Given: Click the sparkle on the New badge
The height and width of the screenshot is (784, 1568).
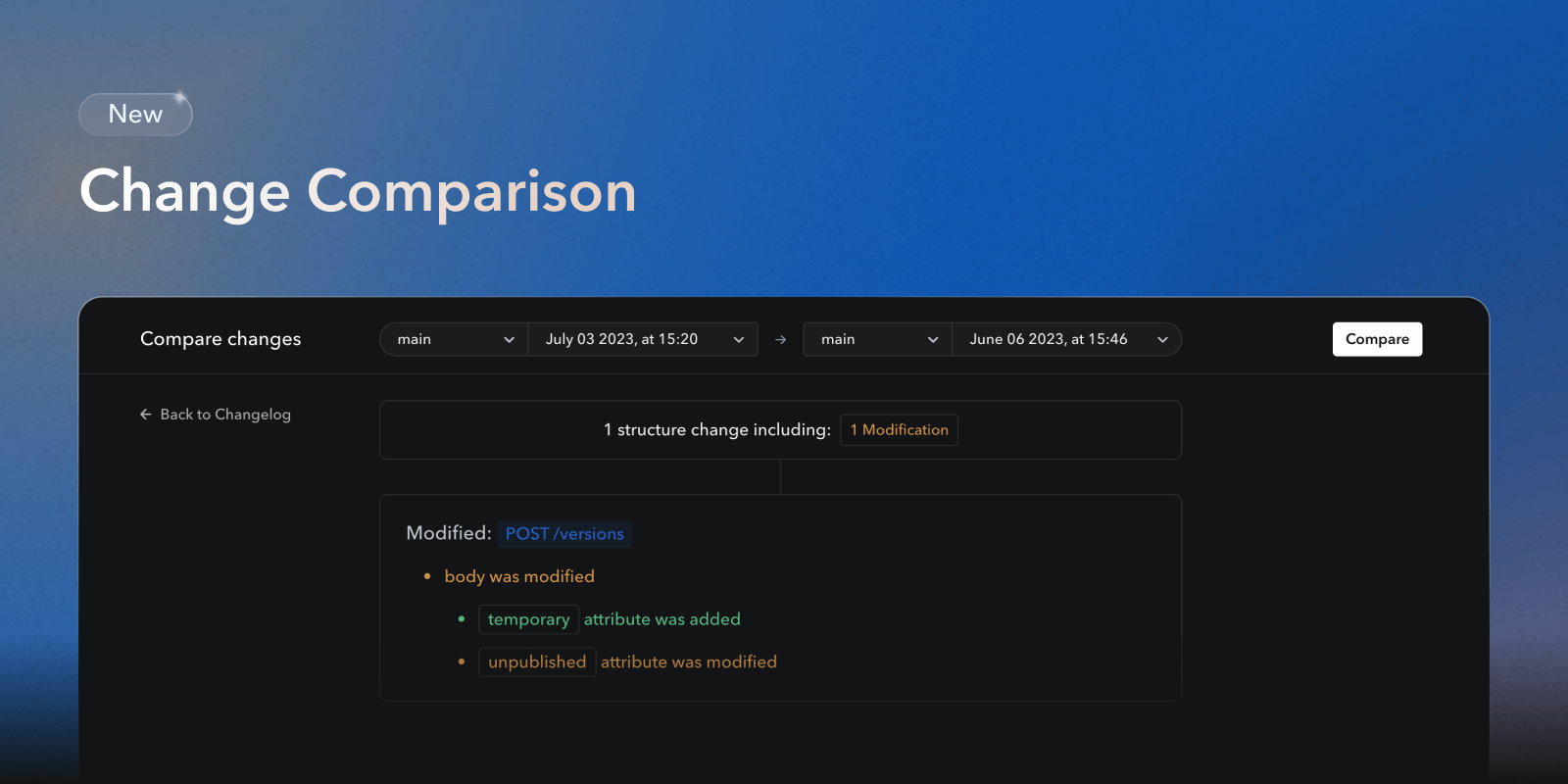Looking at the screenshot, I should [180, 98].
